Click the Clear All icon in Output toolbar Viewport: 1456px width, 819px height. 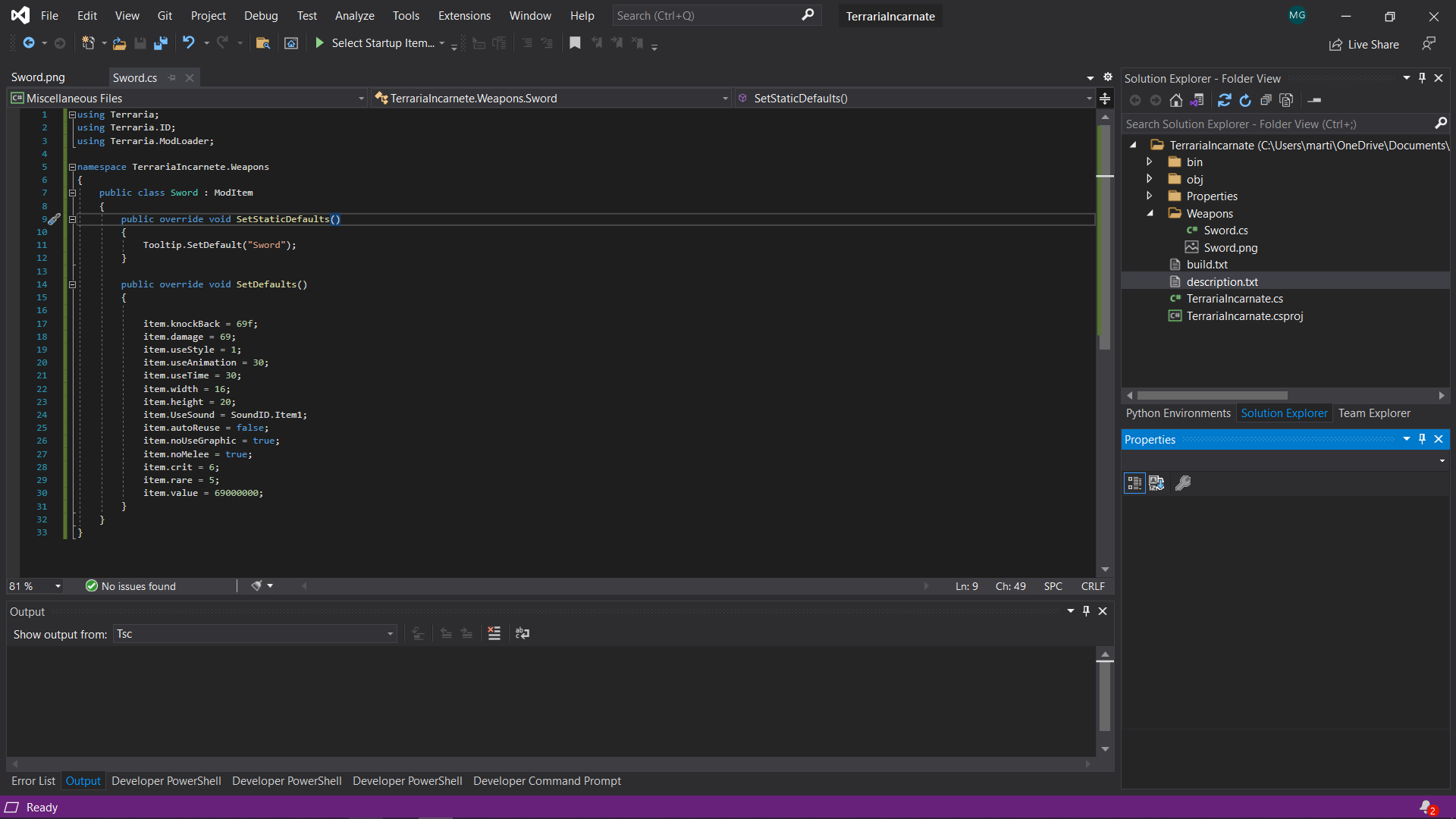pyautogui.click(x=494, y=634)
